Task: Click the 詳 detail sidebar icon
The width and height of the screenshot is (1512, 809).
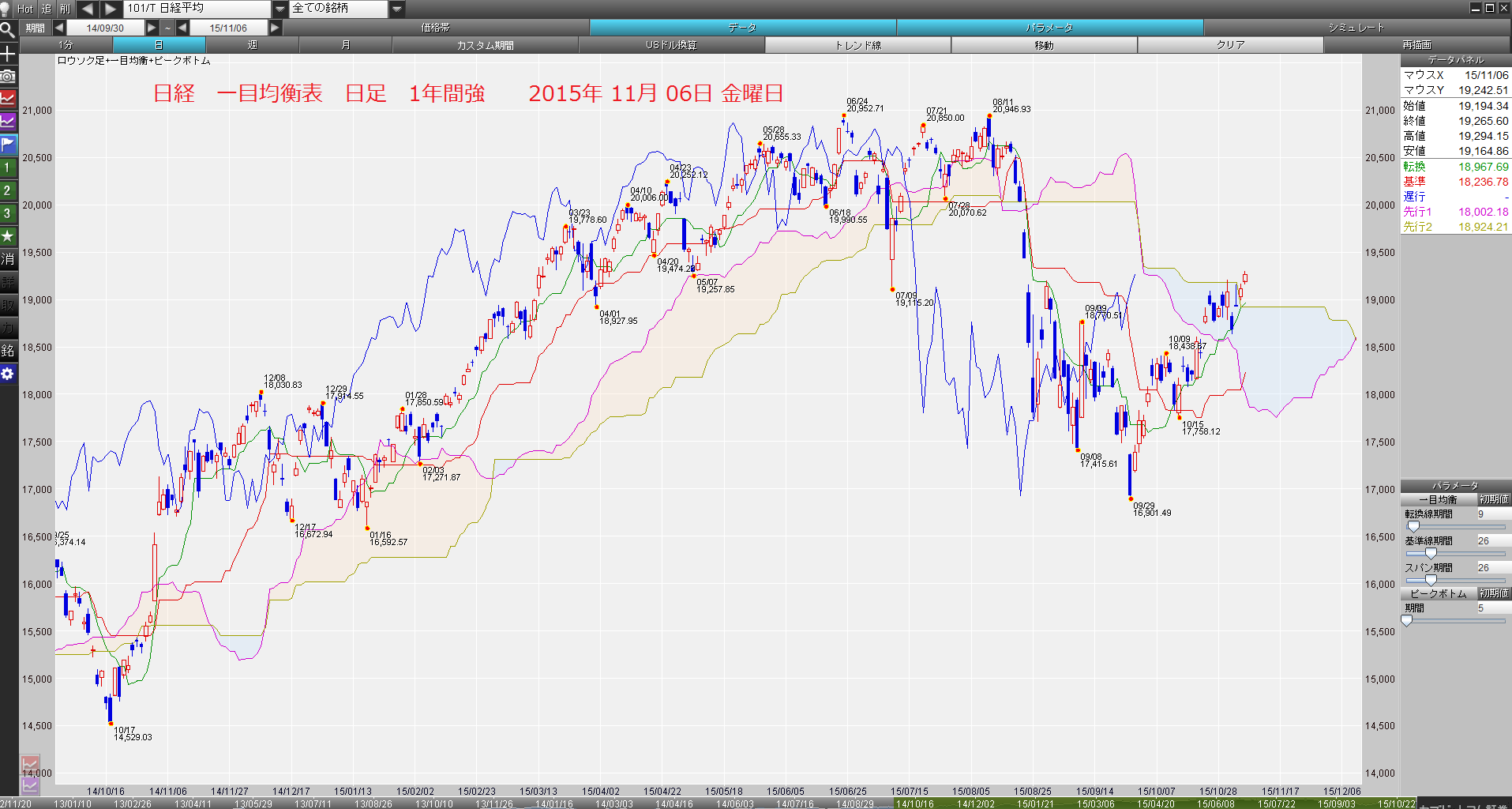Action: pos(8,282)
